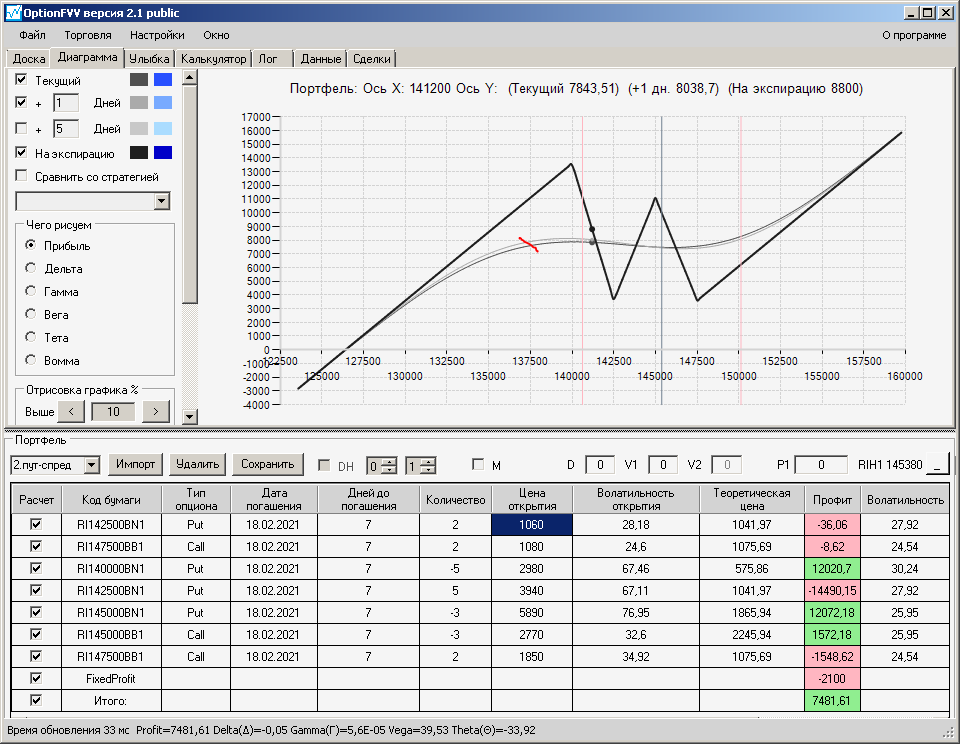Toggle the На экспирацию checkbox
This screenshot has height=744, width=960.
tap(21, 152)
